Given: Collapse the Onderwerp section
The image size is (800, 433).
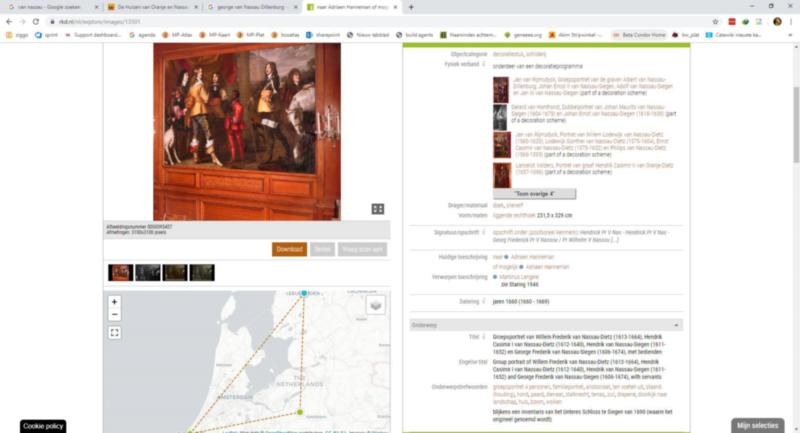Looking at the screenshot, I should [677, 325].
